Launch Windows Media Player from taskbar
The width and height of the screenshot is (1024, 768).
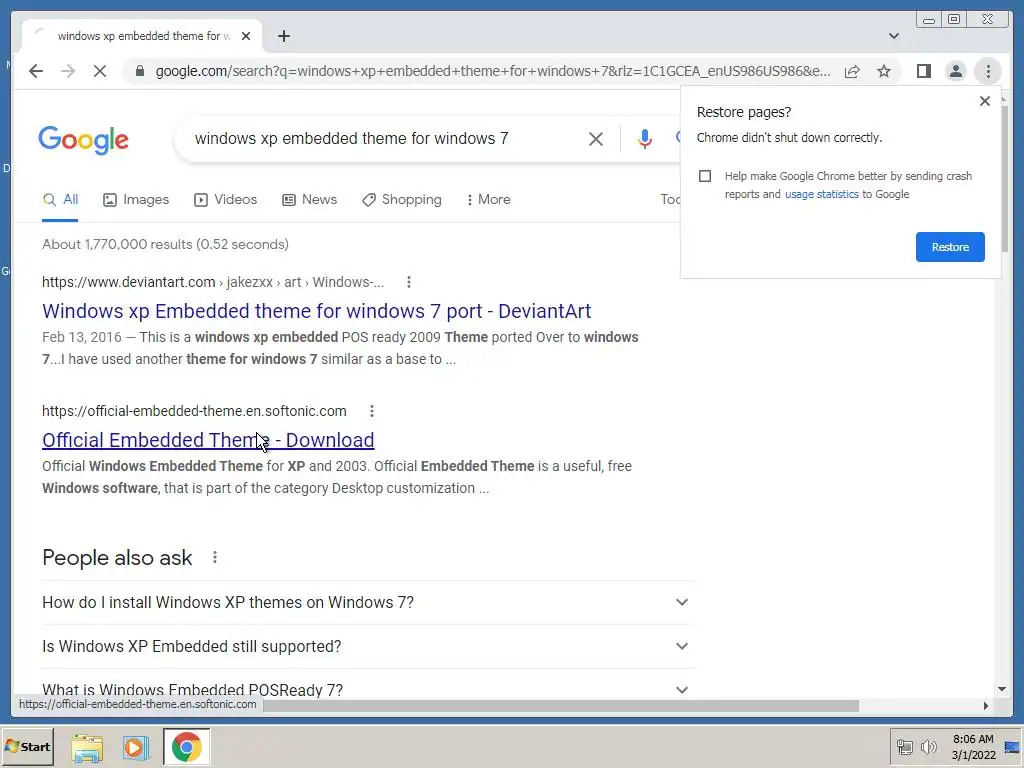[x=136, y=747]
